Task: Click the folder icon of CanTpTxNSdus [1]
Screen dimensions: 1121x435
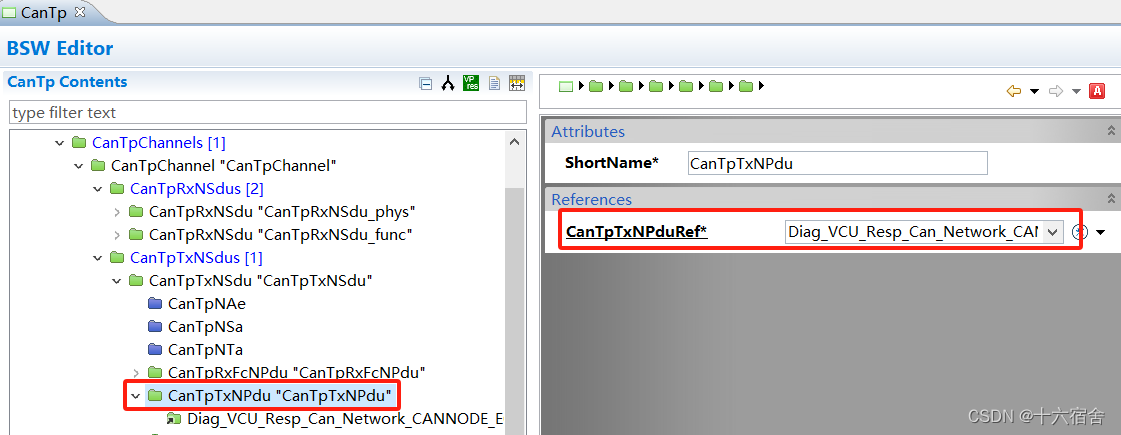Action: pyautogui.click(x=117, y=258)
